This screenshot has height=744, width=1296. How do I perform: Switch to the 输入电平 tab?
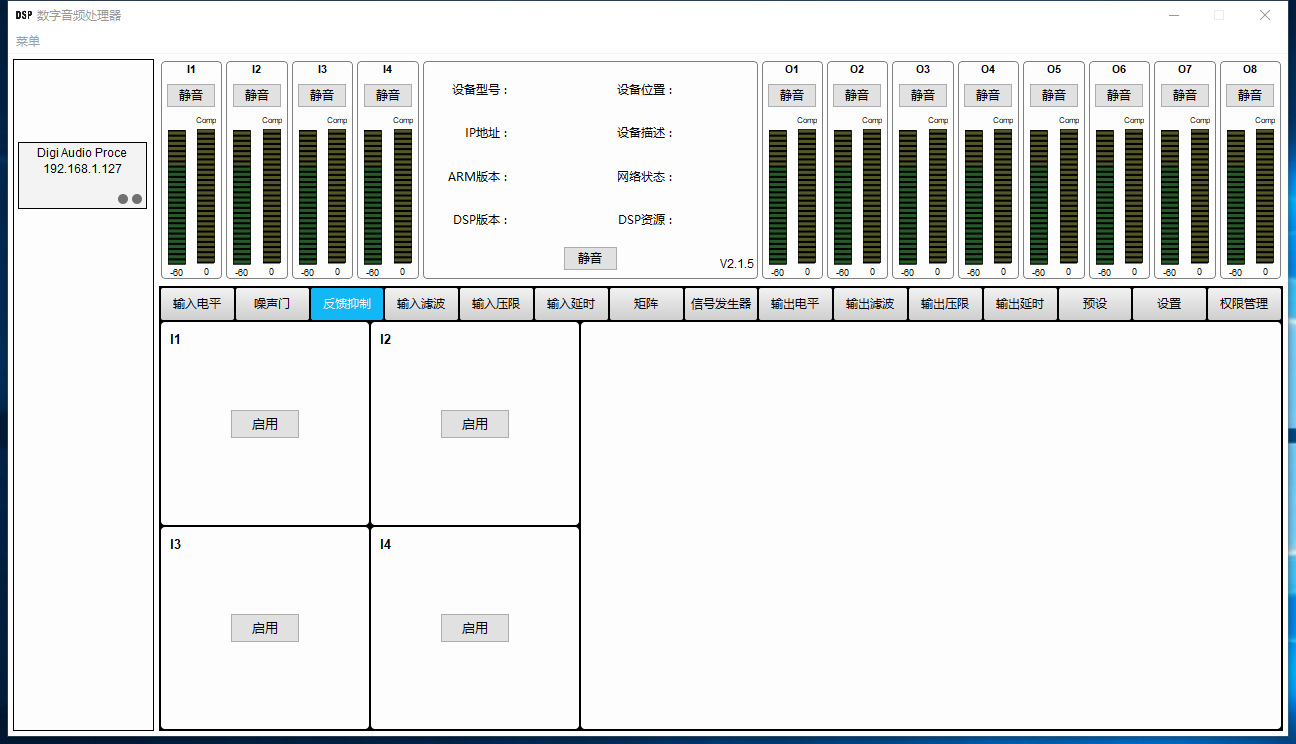[197, 304]
